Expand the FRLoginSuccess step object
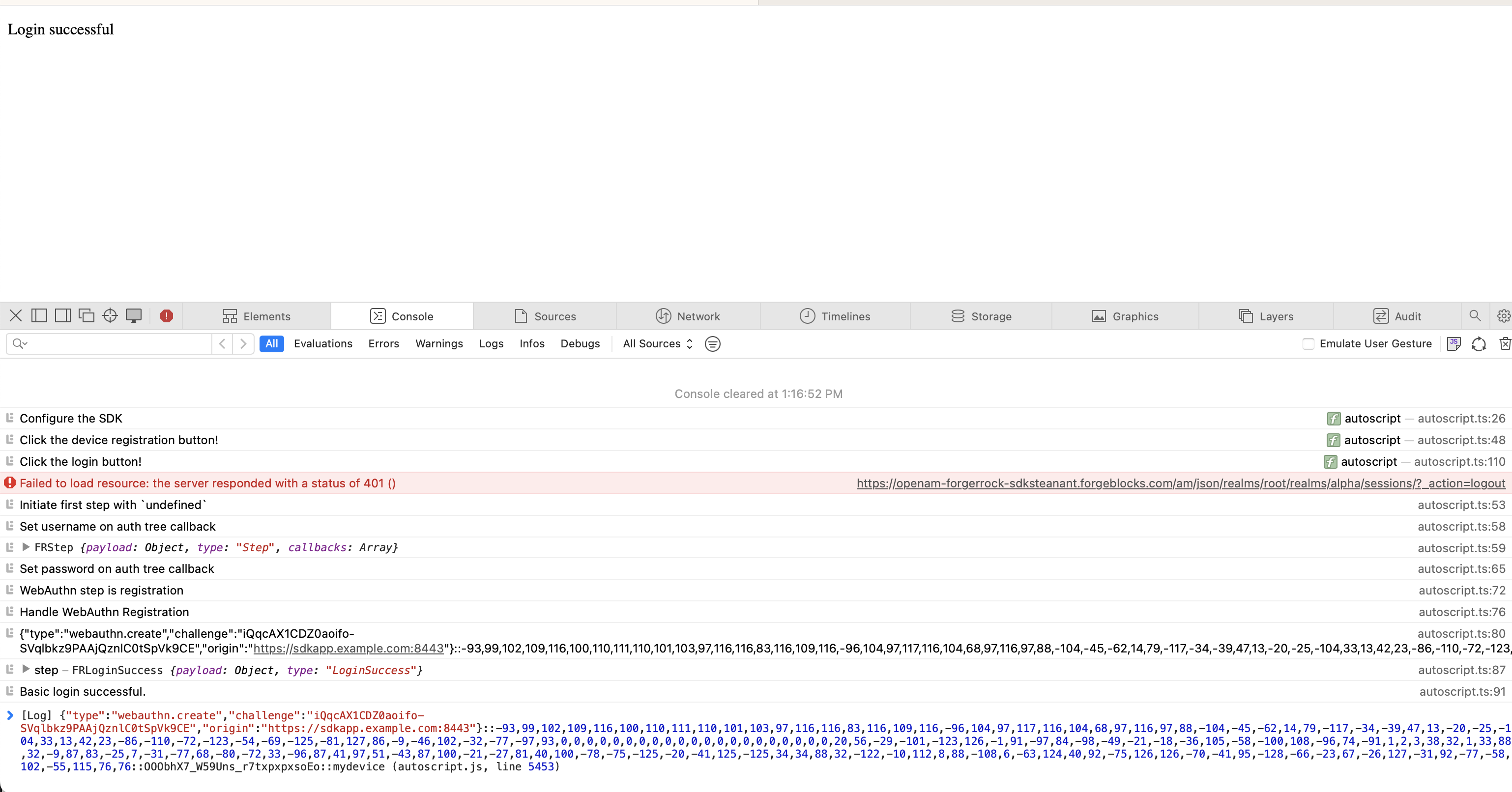The width and height of the screenshot is (1512, 792). coord(26,669)
